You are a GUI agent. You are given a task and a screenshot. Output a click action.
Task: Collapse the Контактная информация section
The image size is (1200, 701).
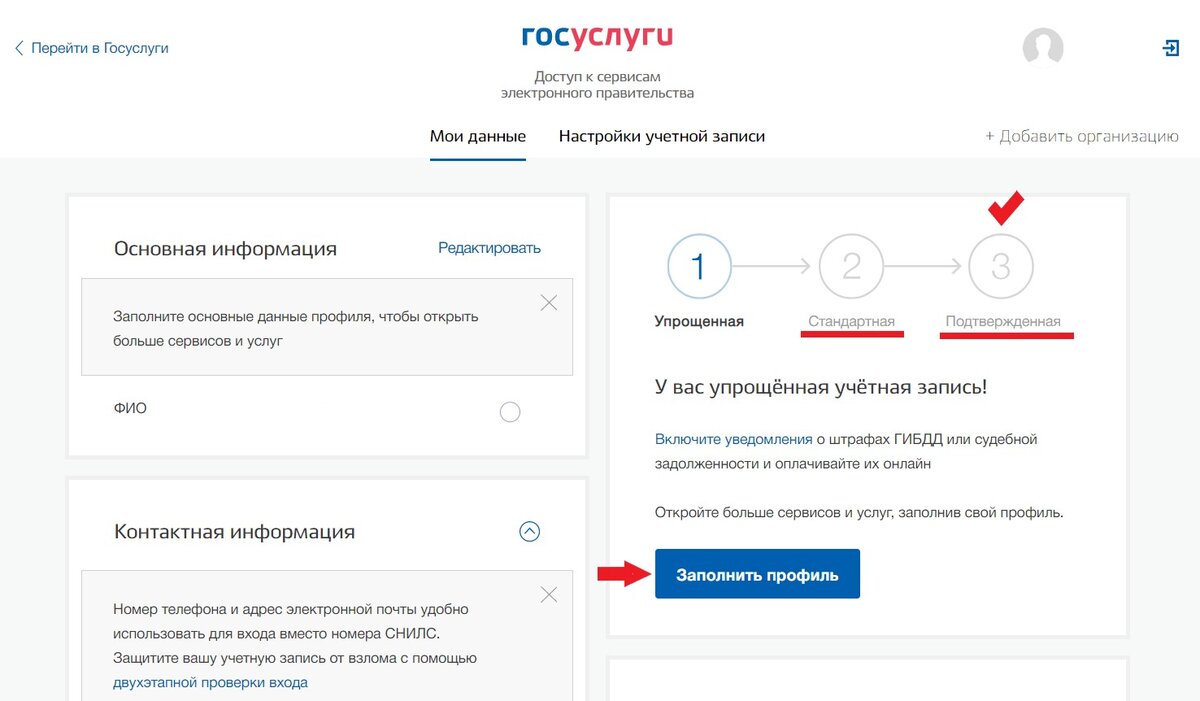point(529,532)
